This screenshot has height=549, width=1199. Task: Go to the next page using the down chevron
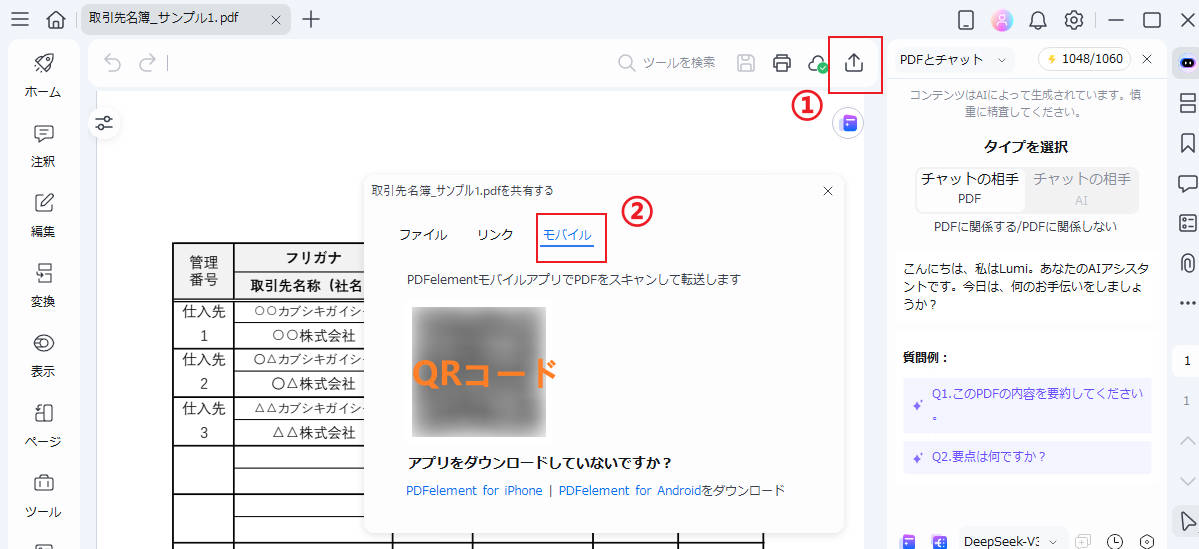[x=1187, y=481]
